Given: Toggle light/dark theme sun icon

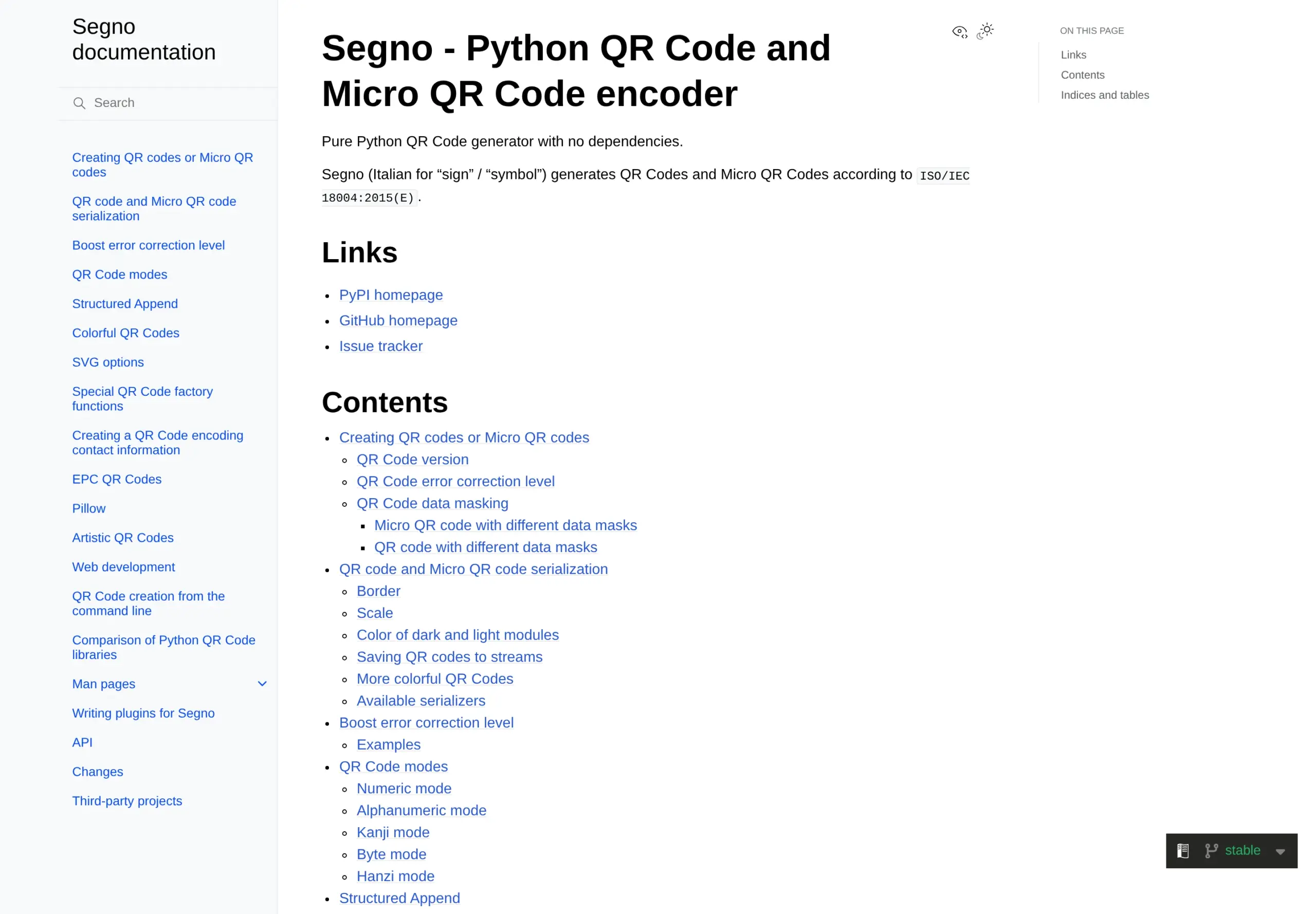Looking at the screenshot, I should (985, 30).
